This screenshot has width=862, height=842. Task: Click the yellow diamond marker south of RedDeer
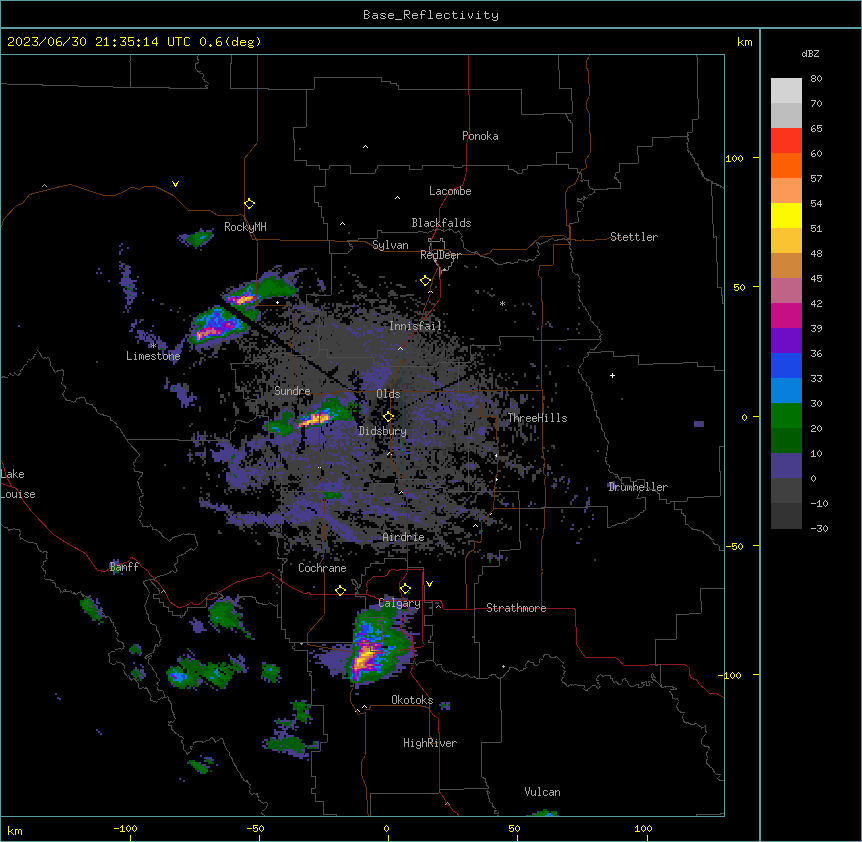coord(425,281)
